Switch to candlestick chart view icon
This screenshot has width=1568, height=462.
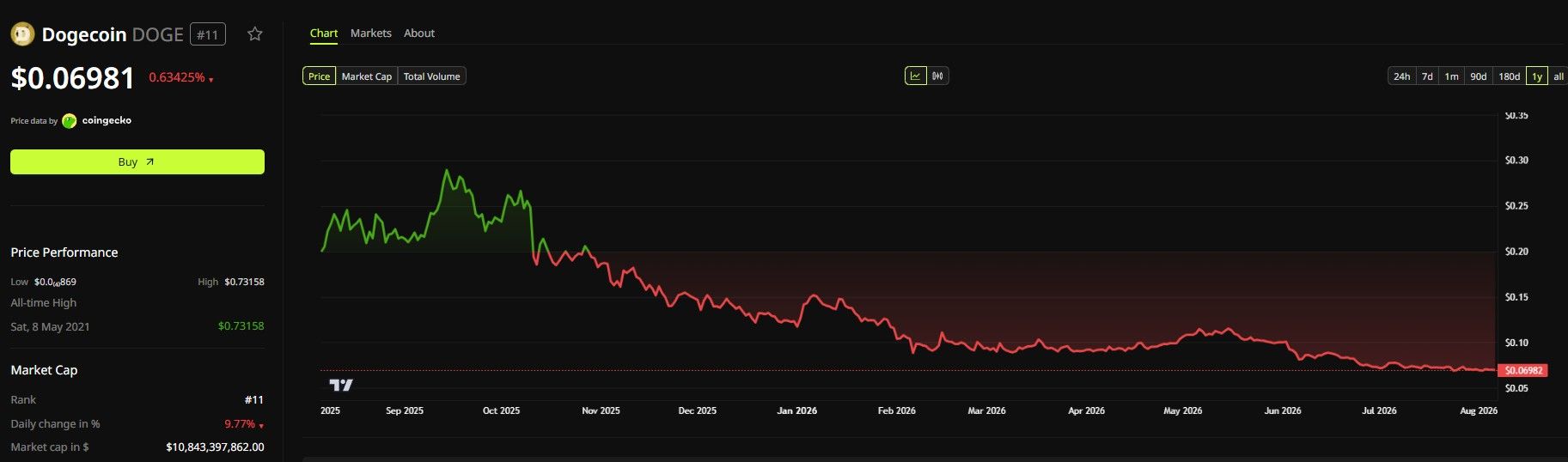937,76
